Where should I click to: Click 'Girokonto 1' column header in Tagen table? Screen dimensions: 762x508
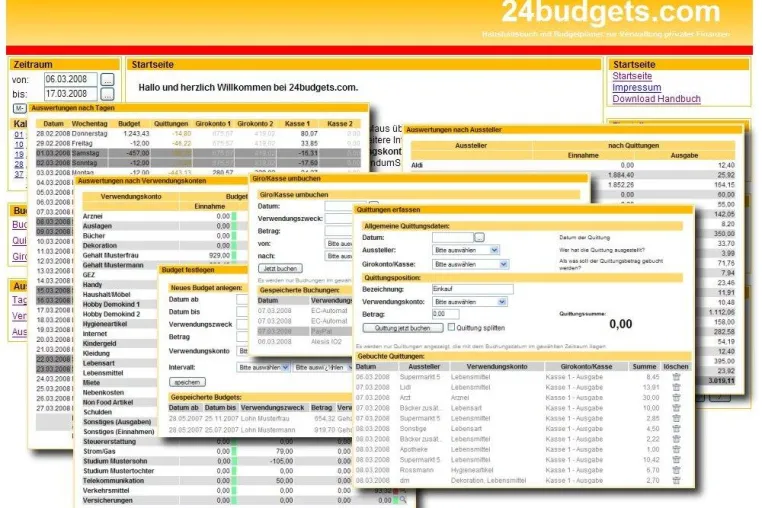[213, 123]
